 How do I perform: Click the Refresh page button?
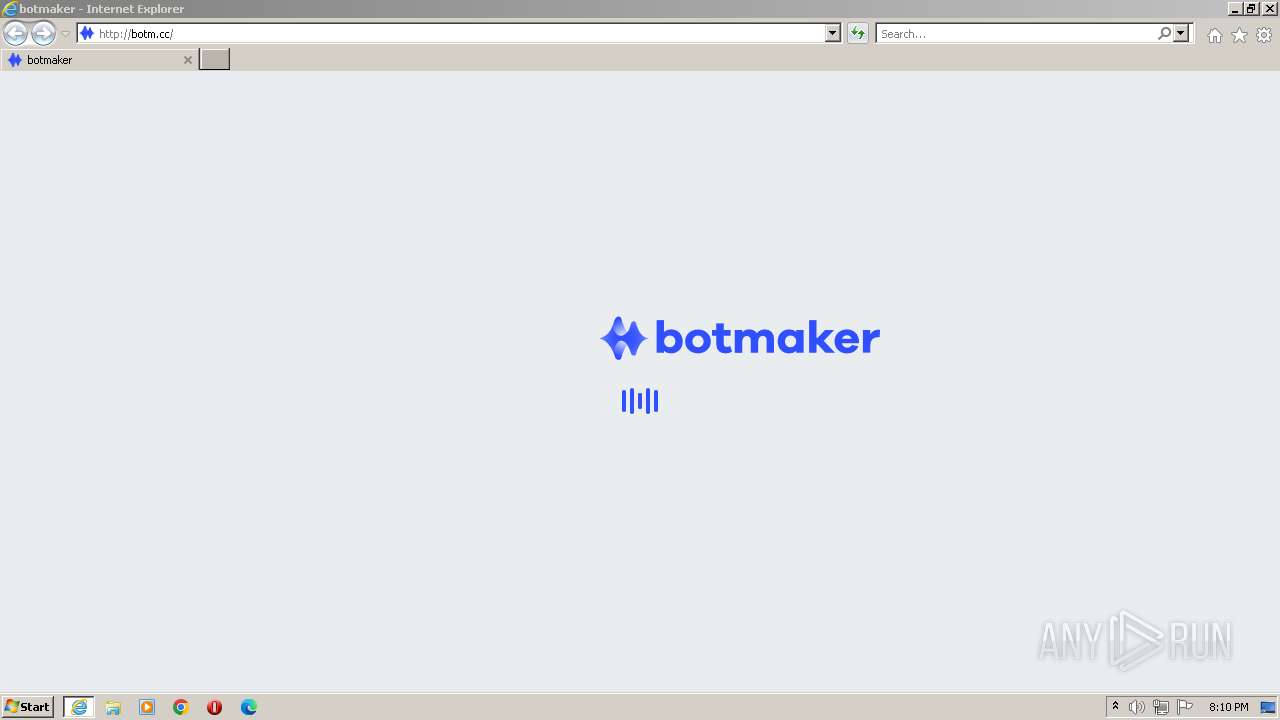[858, 33]
